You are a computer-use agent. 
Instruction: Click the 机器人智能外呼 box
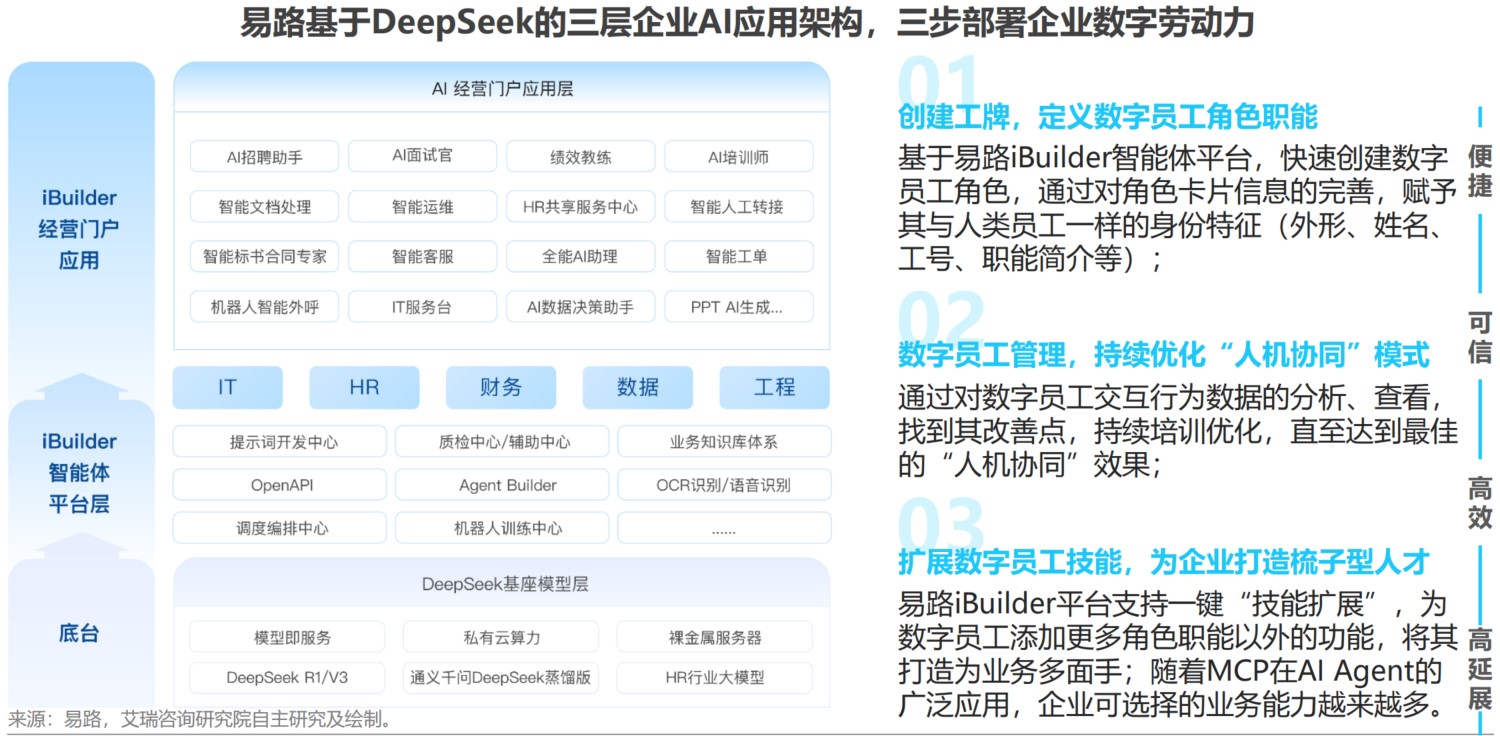264,307
